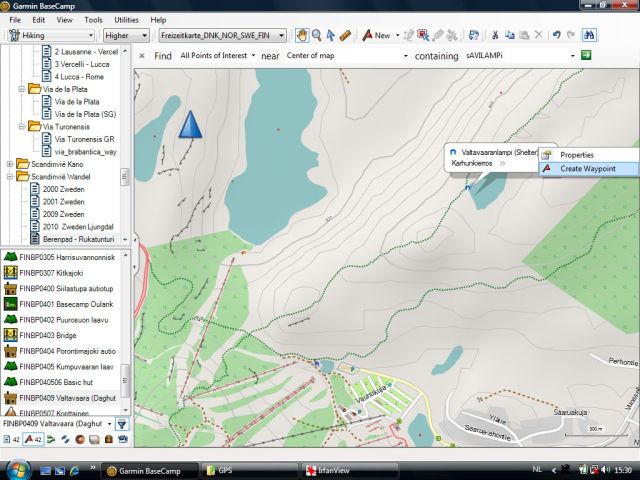Viewport: 640px width, 480px height.
Task: Click the blue waypoint flag on map
Action: point(189,124)
